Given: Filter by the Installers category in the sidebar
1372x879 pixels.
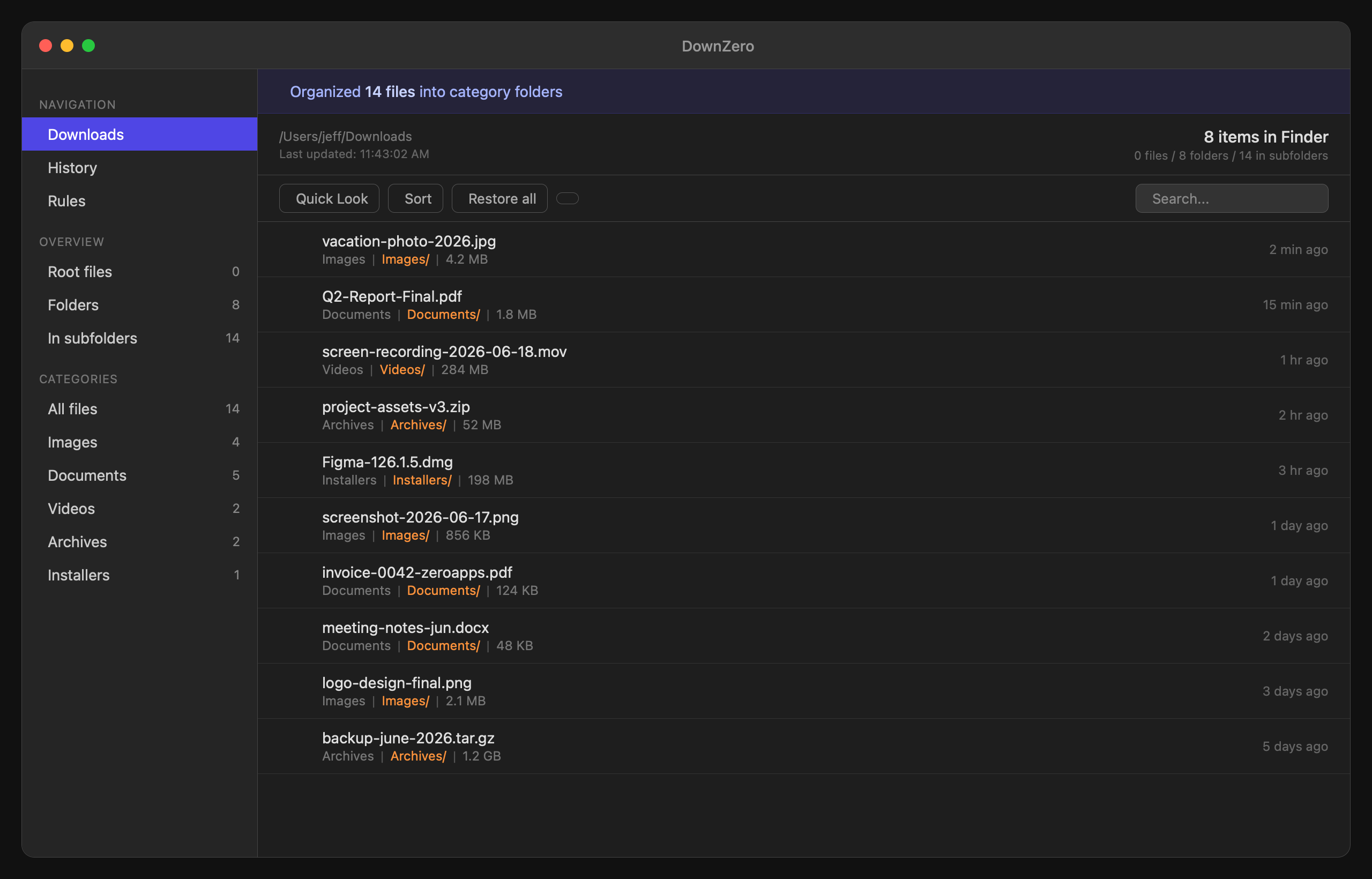Looking at the screenshot, I should click(139, 574).
